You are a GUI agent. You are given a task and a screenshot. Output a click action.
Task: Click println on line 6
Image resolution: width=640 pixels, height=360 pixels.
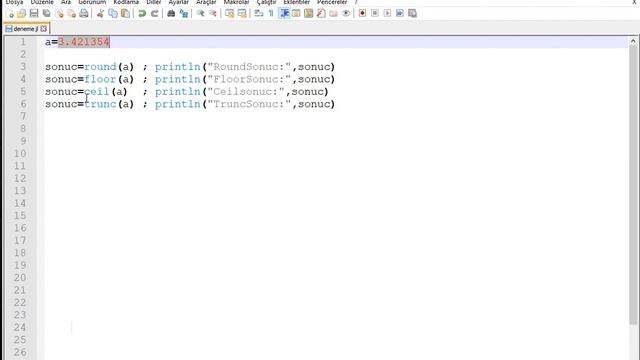click(x=178, y=104)
